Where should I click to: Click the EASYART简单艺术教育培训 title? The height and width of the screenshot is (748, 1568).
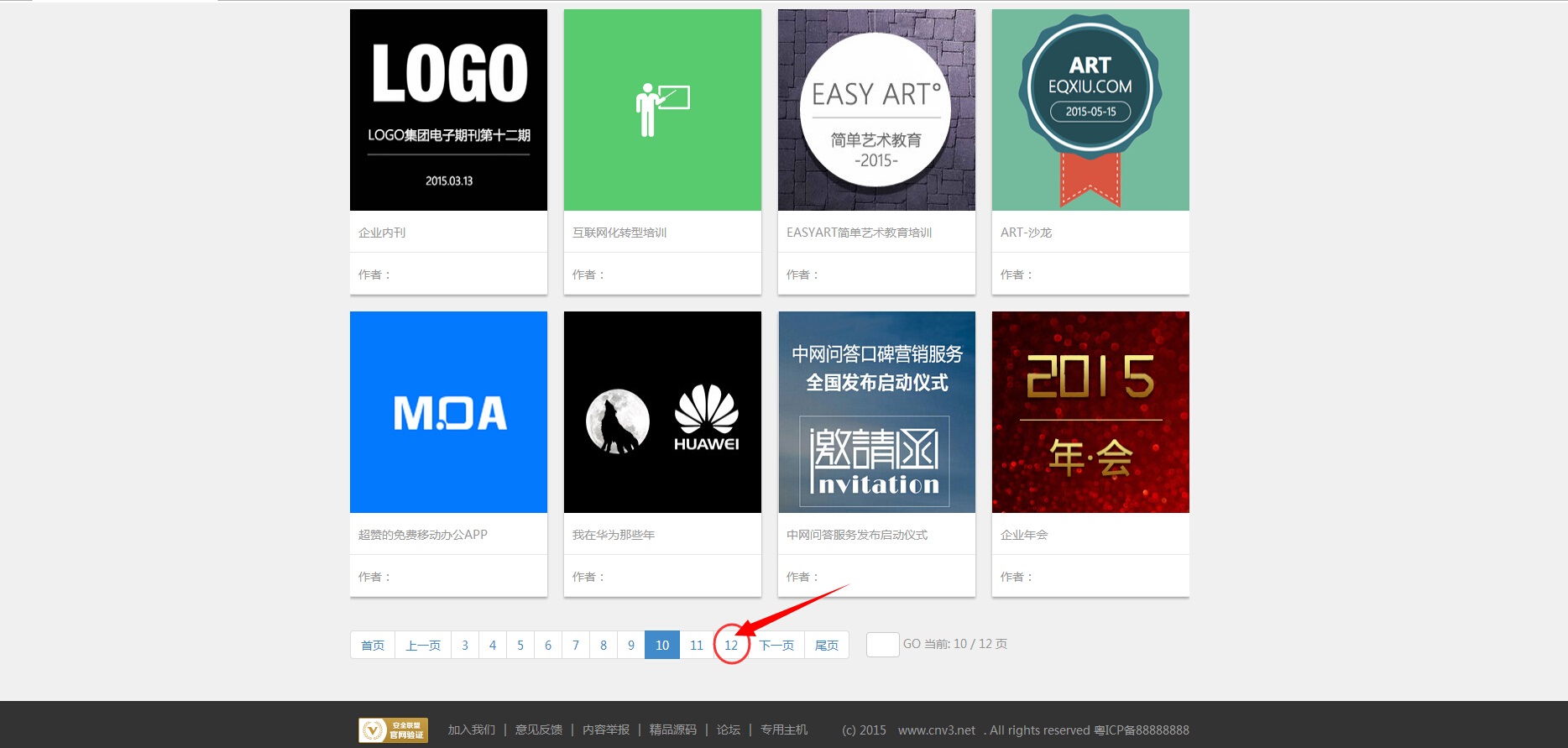coord(859,233)
